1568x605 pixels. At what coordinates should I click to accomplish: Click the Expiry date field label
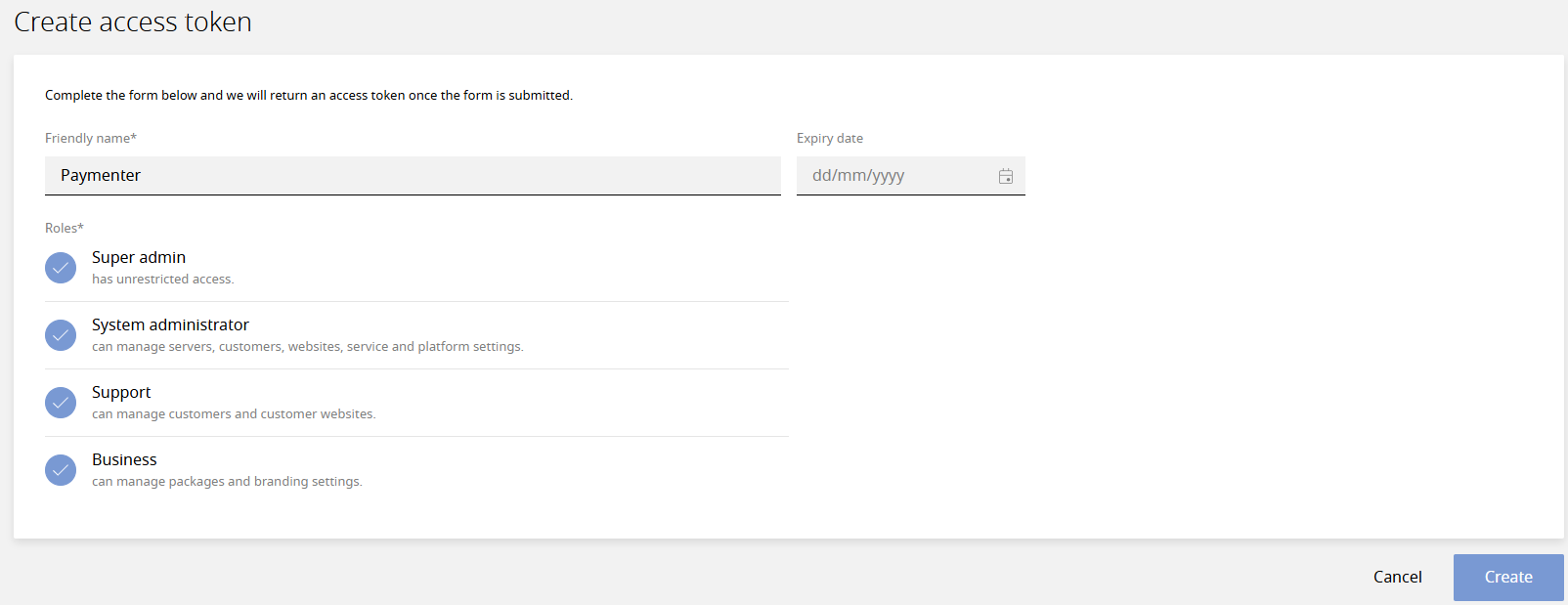[x=829, y=138]
